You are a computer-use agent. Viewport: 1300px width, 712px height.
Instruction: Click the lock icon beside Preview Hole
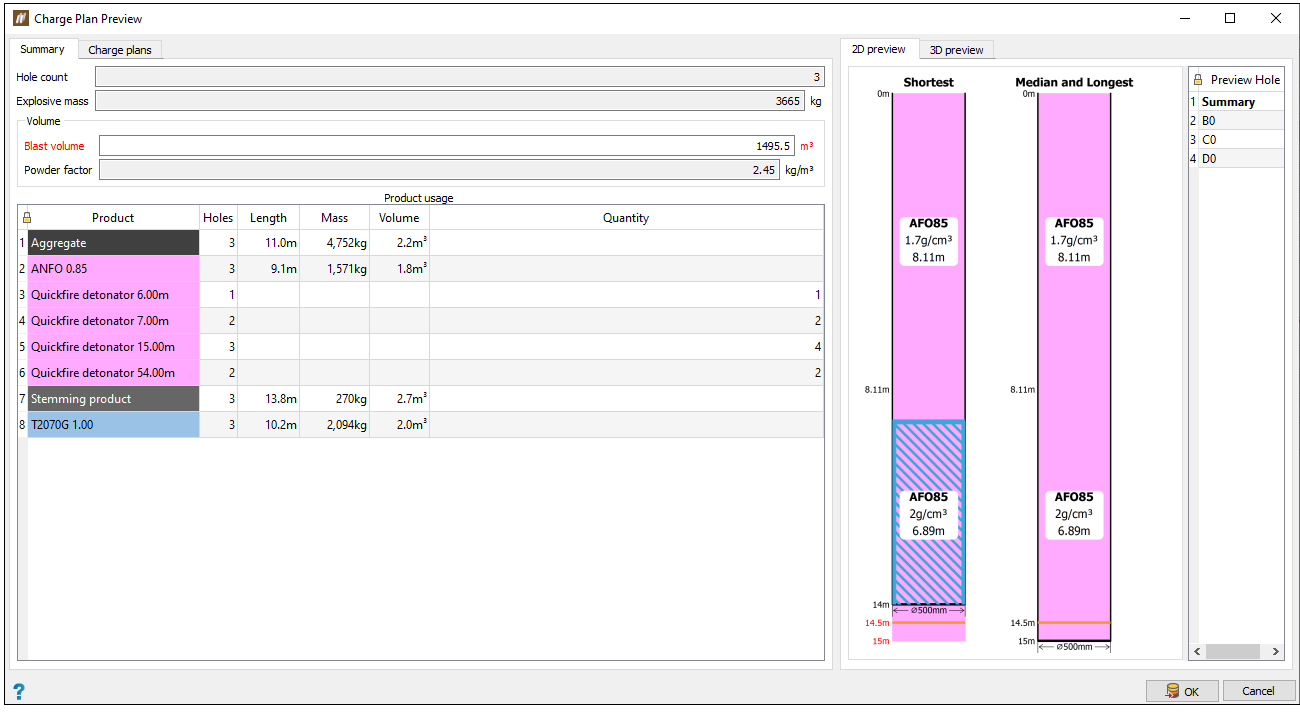click(1198, 80)
